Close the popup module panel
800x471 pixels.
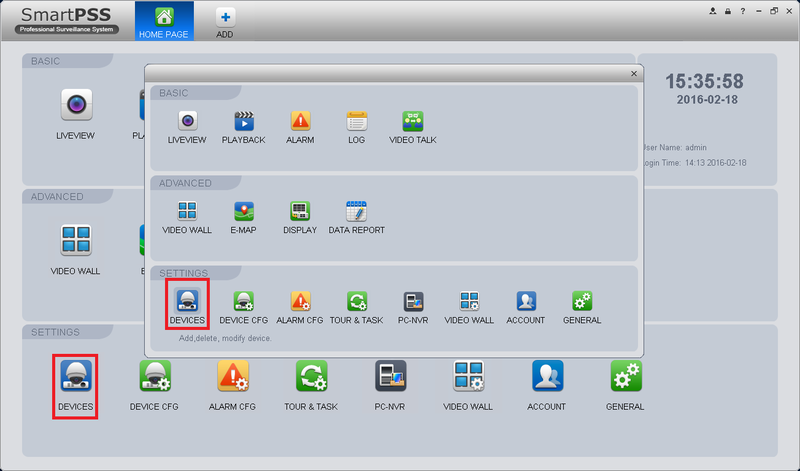coord(634,73)
